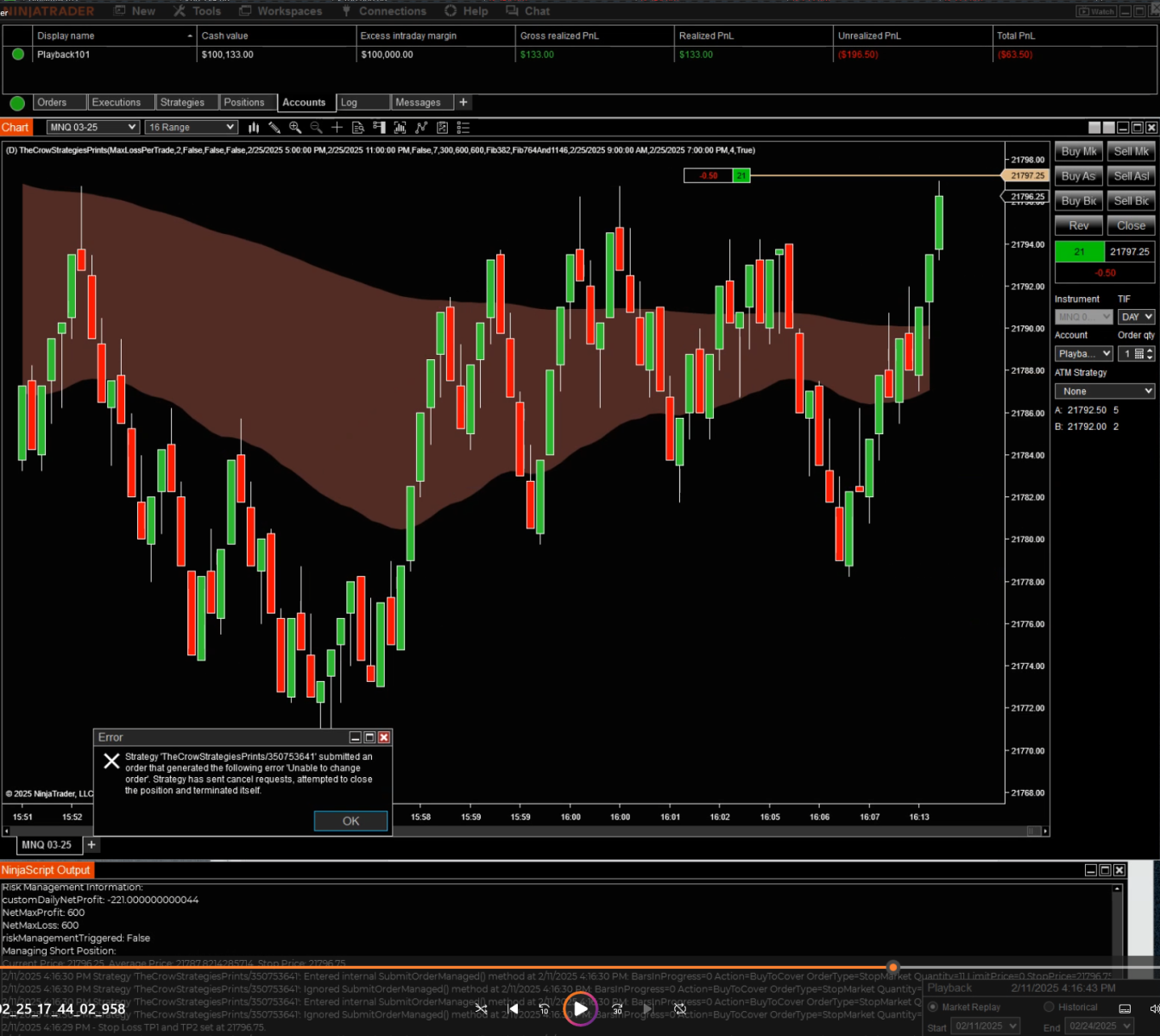Viewport: 1160px width, 1036px height.
Task: Open the ATM Strategy None dropdown
Action: [1104, 391]
